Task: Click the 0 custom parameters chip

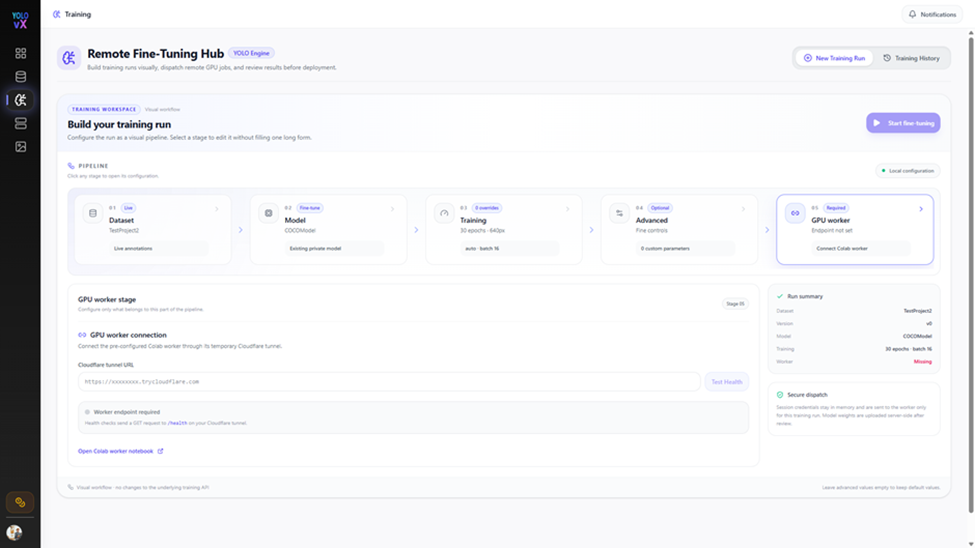Action: (685, 248)
